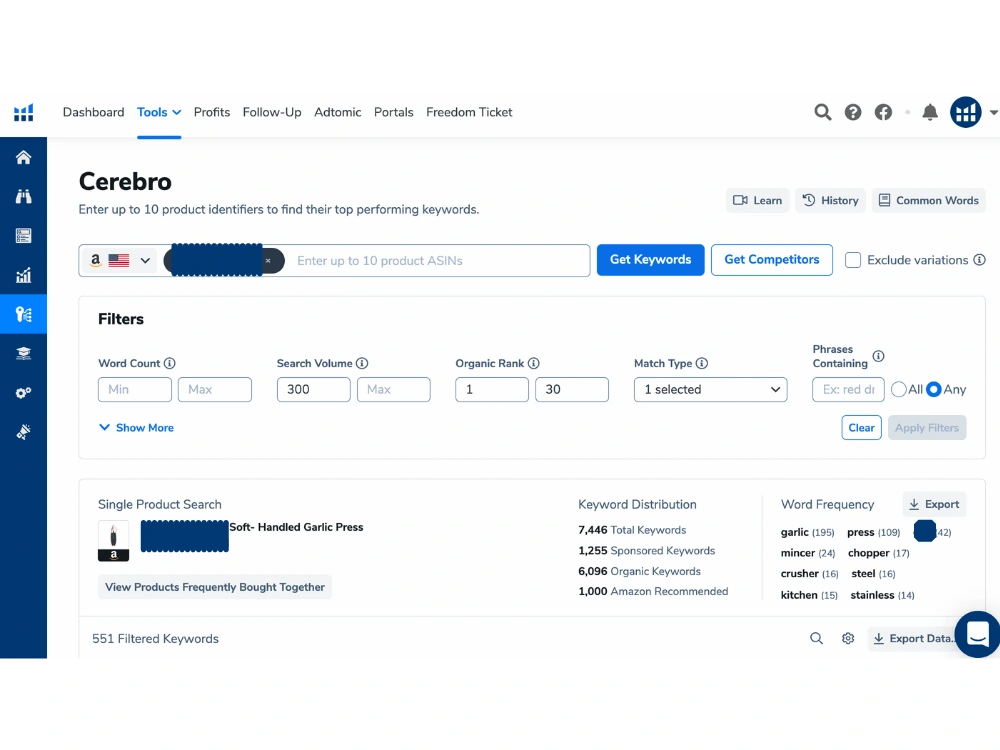Open the gears operations icon in sidebar
Image resolution: width=1000 pixels, height=750 pixels.
pyautogui.click(x=24, y=393)
